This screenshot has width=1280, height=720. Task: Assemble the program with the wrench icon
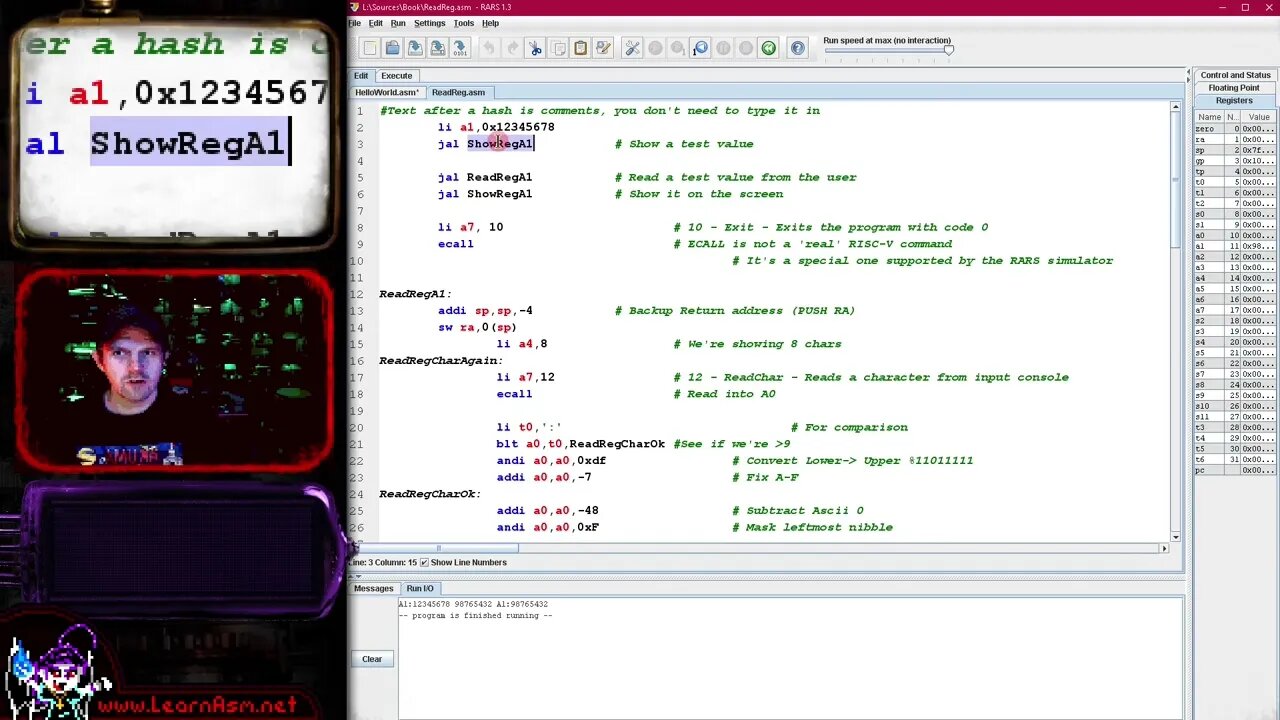coord(632,48)
